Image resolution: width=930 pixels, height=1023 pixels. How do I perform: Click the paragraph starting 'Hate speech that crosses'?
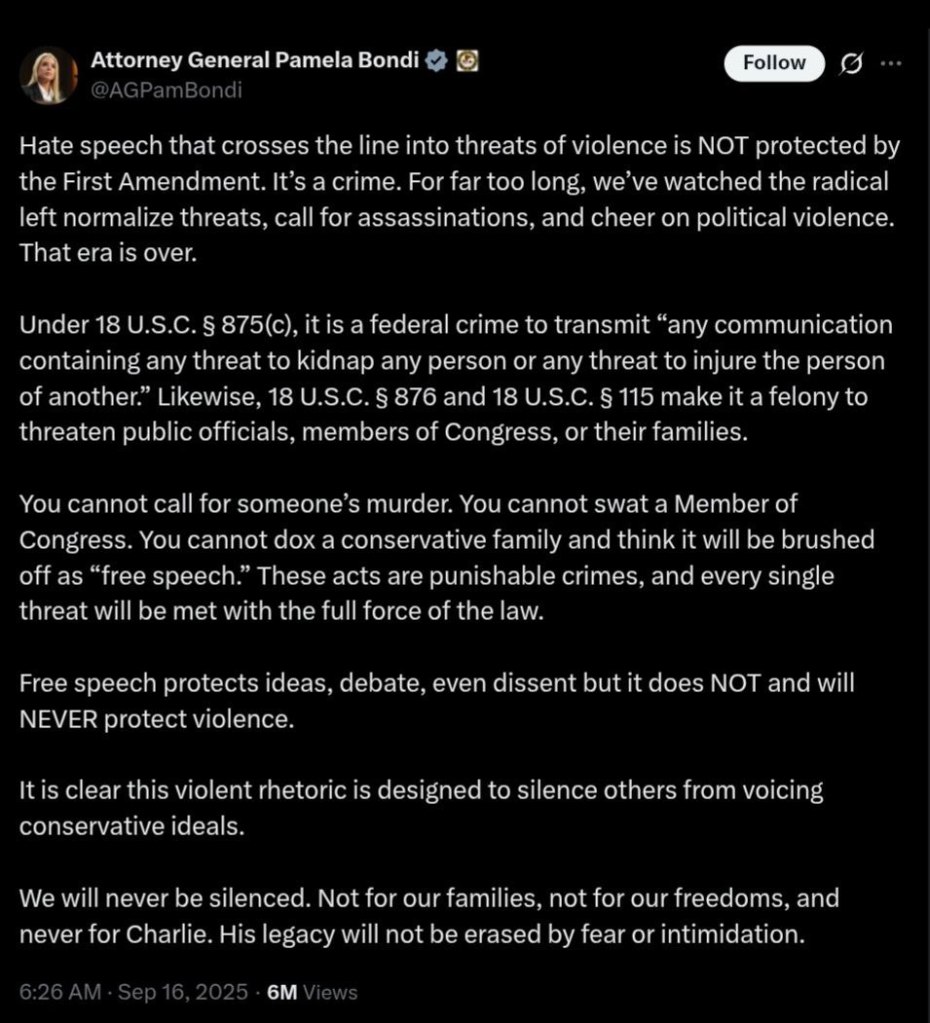pyautogui.click(x=459, y=199)
